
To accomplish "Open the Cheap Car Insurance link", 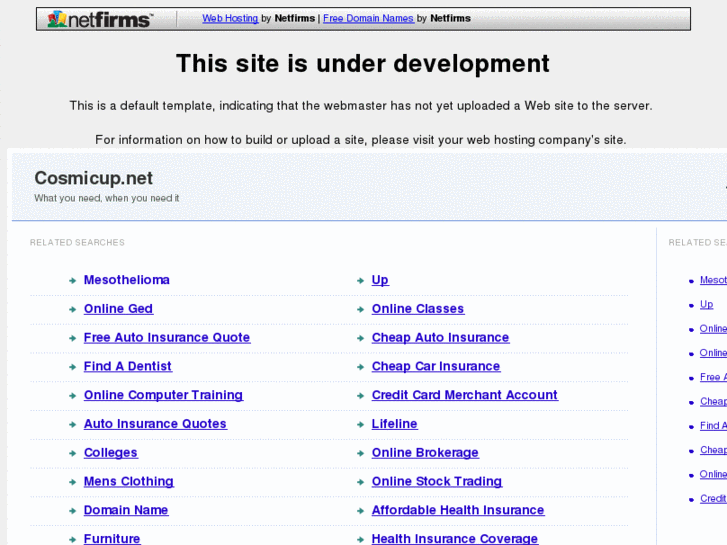I will coord(436,366).
